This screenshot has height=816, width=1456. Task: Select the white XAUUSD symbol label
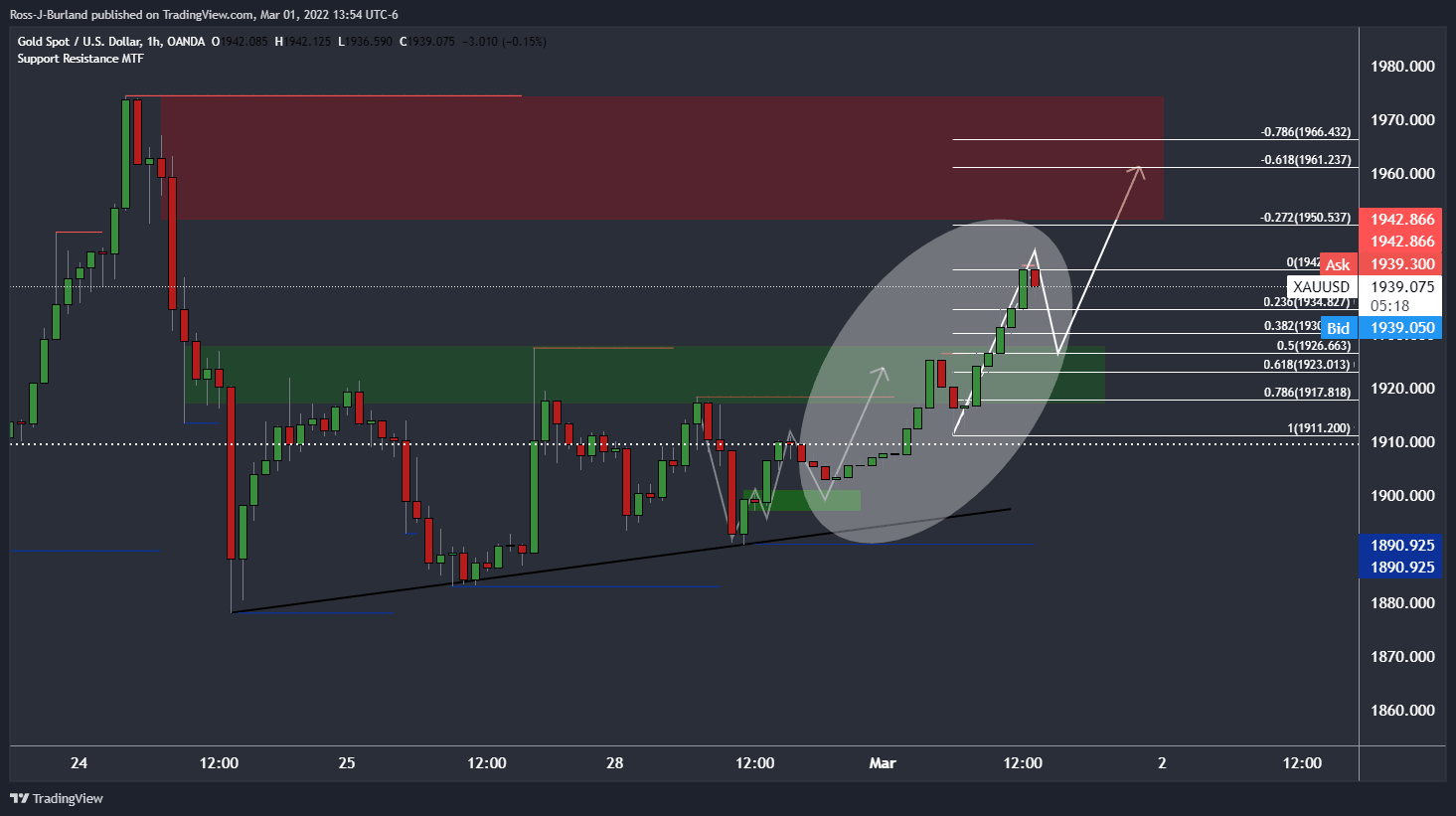pos(1321,286)
